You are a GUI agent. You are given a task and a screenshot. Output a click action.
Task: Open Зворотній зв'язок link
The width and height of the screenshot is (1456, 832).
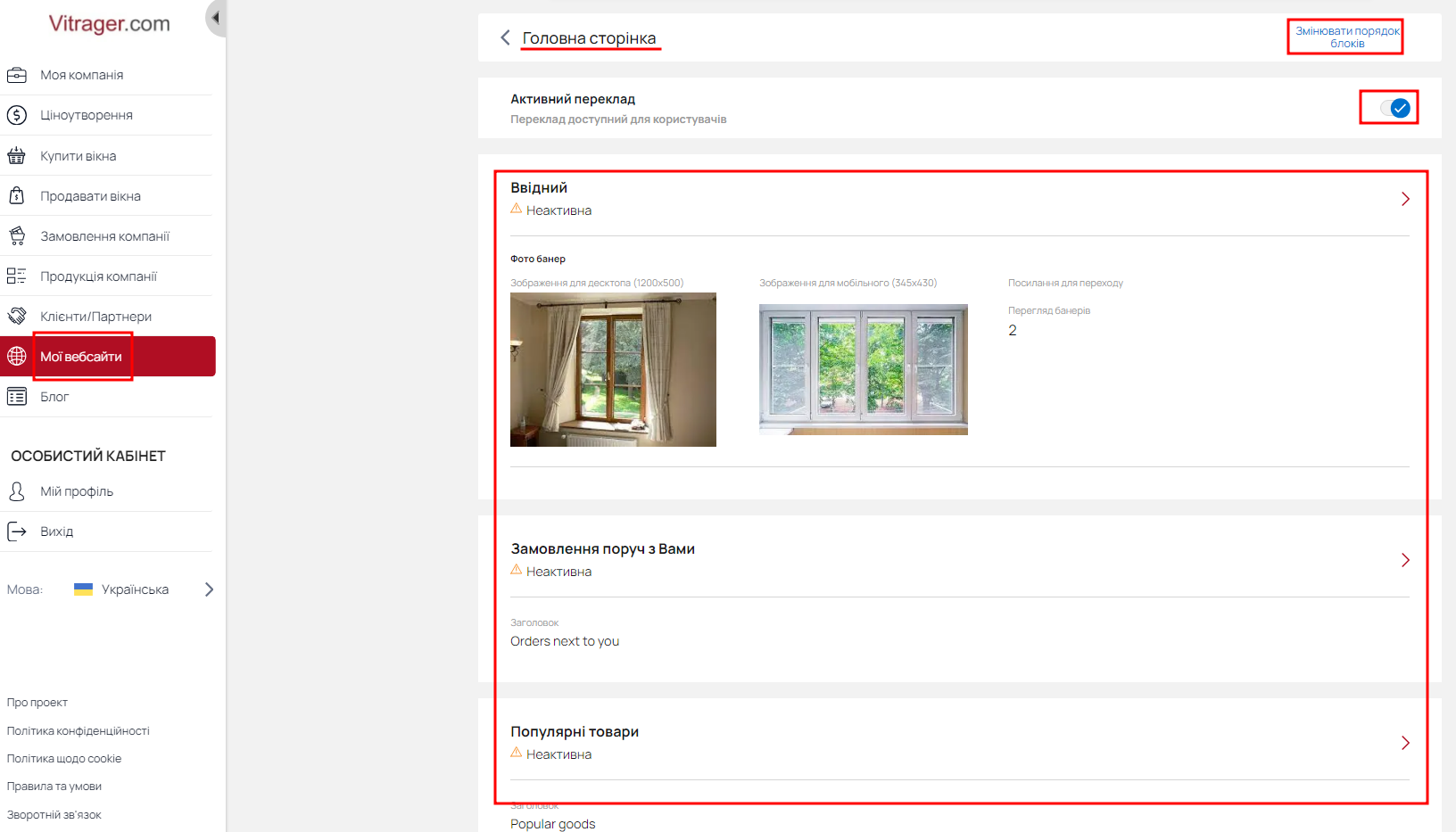[x=54, y=815]
